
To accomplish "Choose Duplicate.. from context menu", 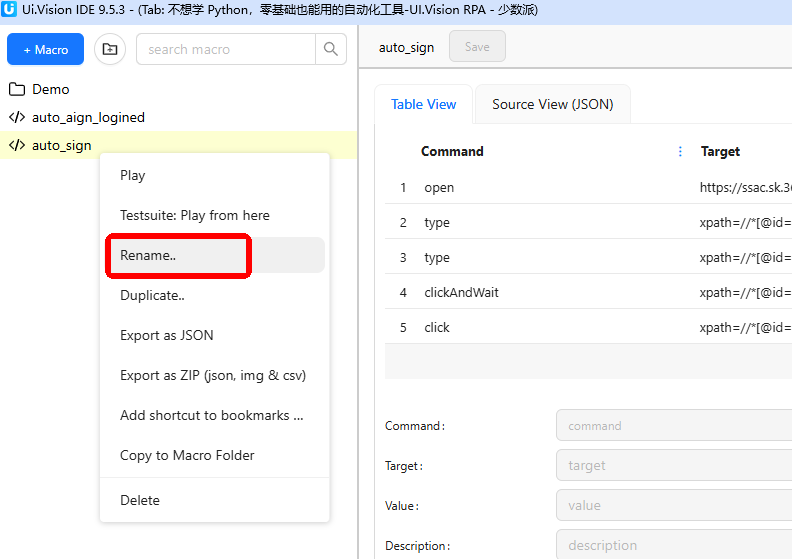I will 215,295.
